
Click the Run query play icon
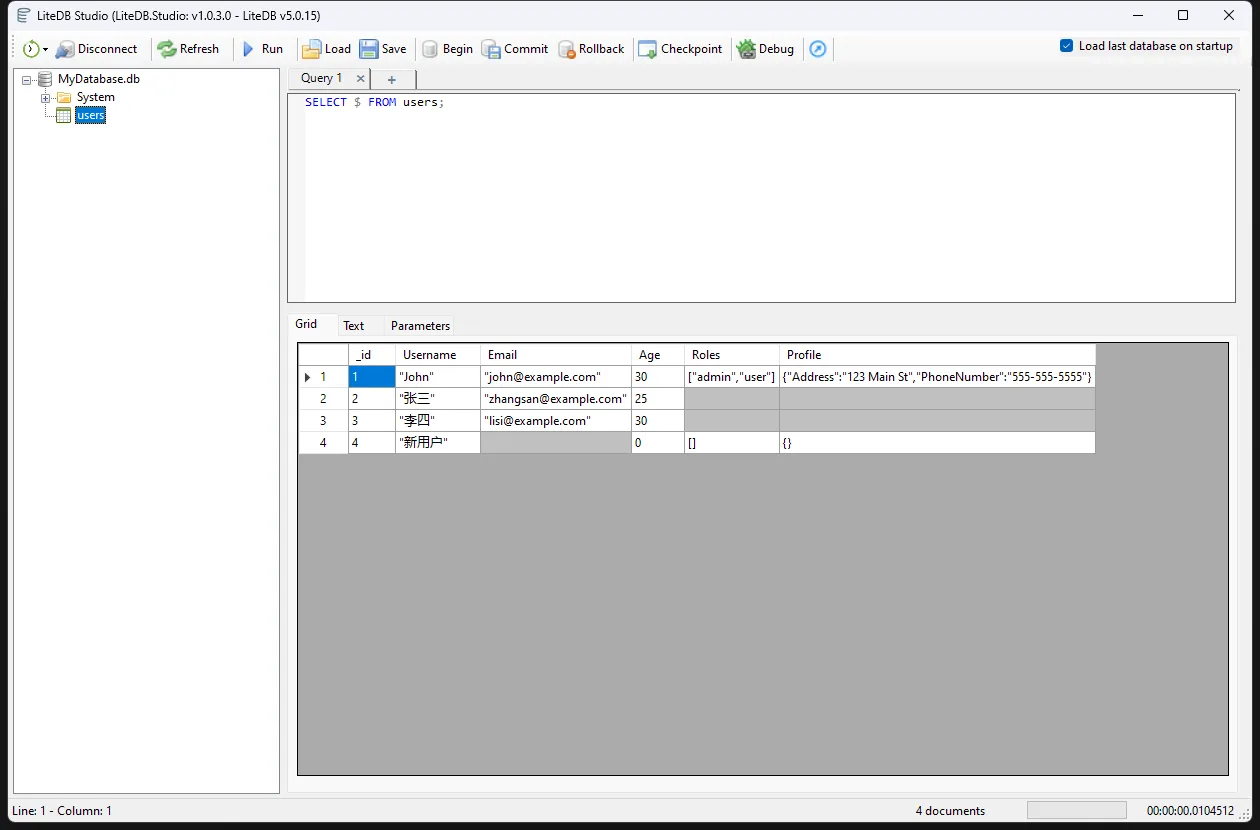click(x=249, y=49)
